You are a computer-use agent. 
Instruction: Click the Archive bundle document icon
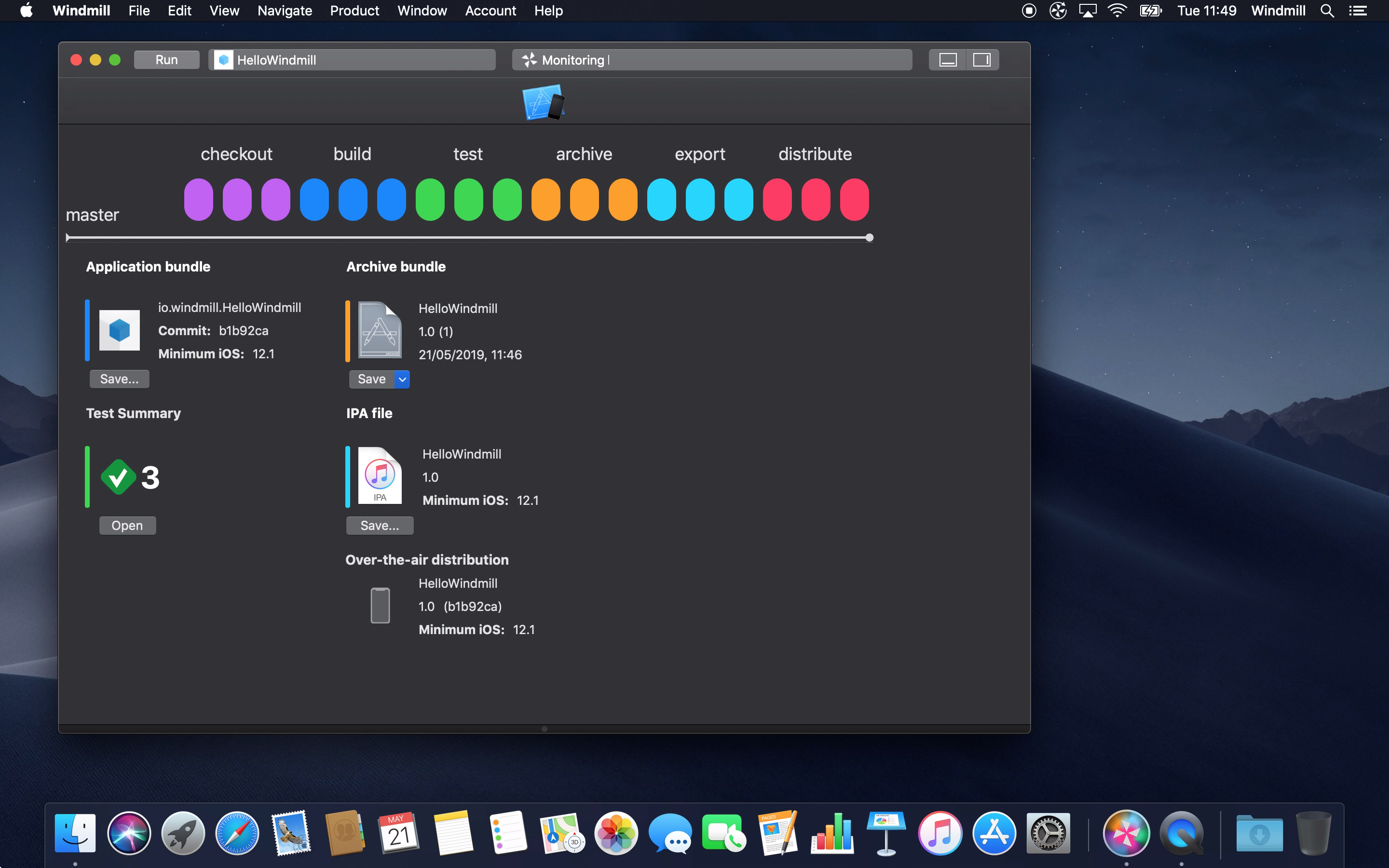pyautogui.click(x=380, y=330)
